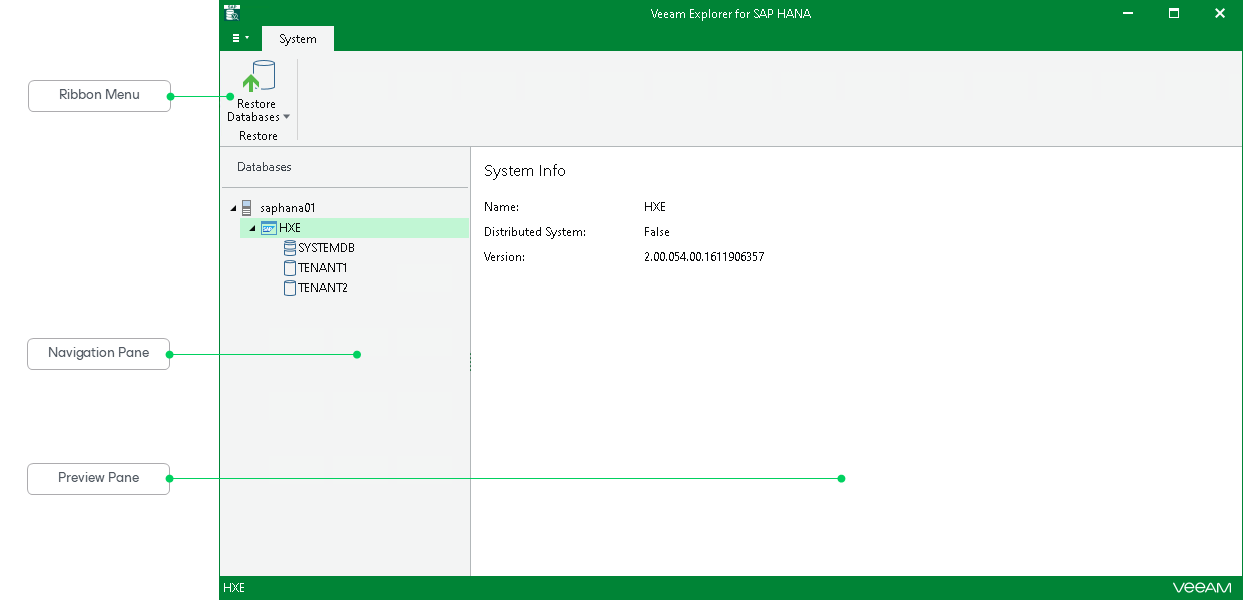Click the Veeam Explorer title bar icon
The width and height of the screenshot is (1243, 600).
click(232, 13)
